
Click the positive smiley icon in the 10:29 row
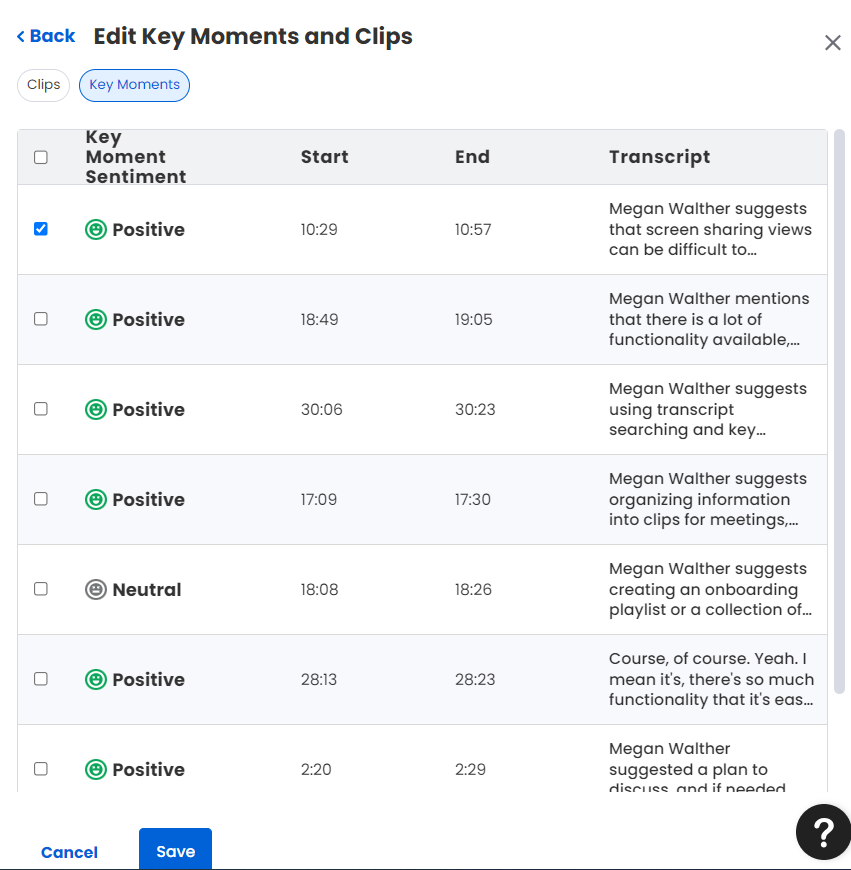click(96, 229)
